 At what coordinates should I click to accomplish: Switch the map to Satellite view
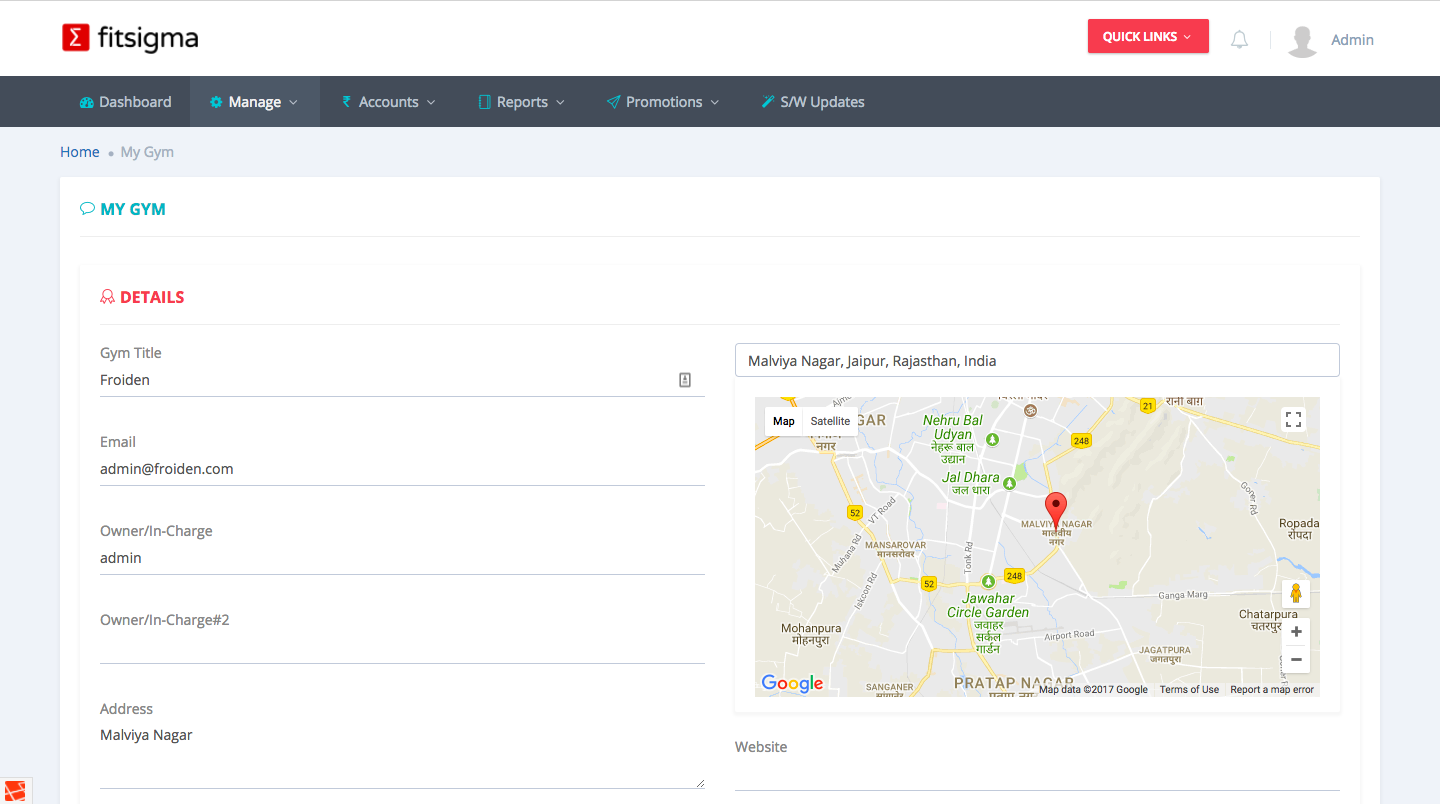830,421
